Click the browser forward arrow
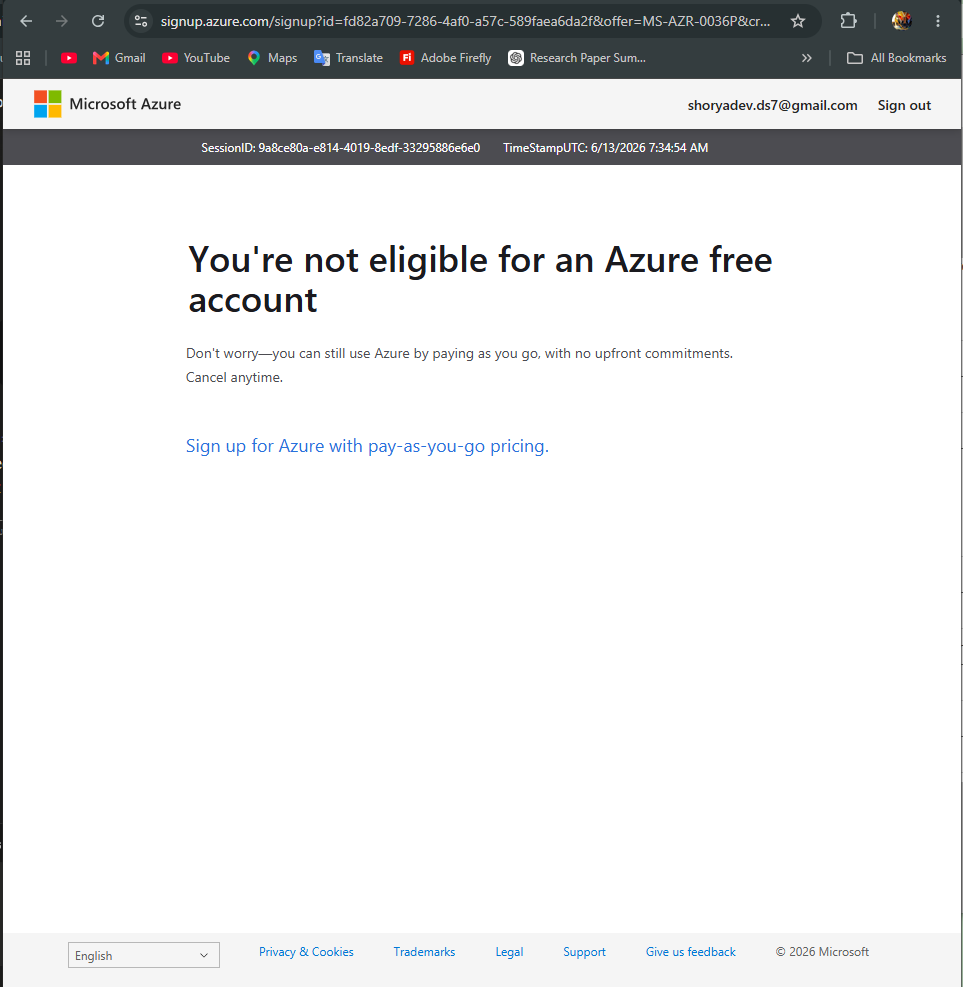The image size is (963, 987). [x=62, y=21]
